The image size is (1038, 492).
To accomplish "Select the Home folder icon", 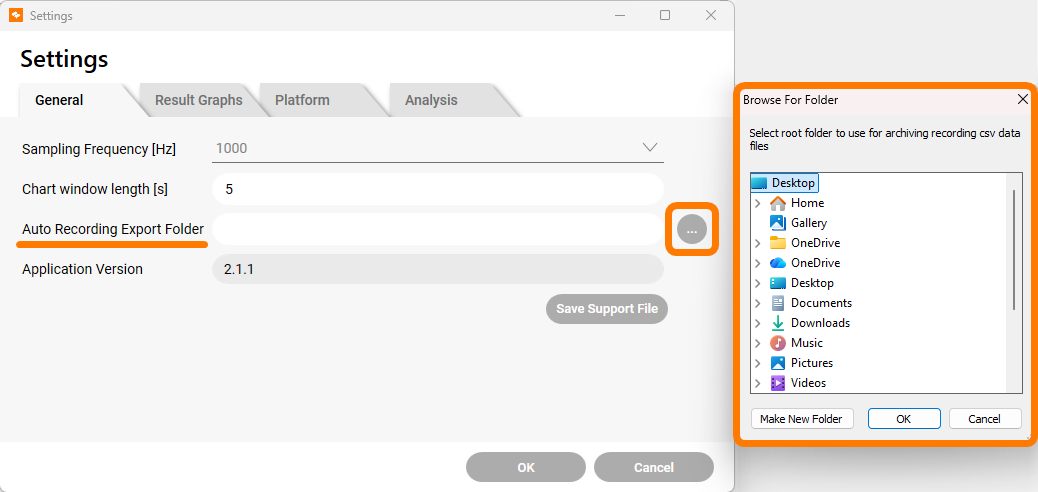I will (778, 203).
